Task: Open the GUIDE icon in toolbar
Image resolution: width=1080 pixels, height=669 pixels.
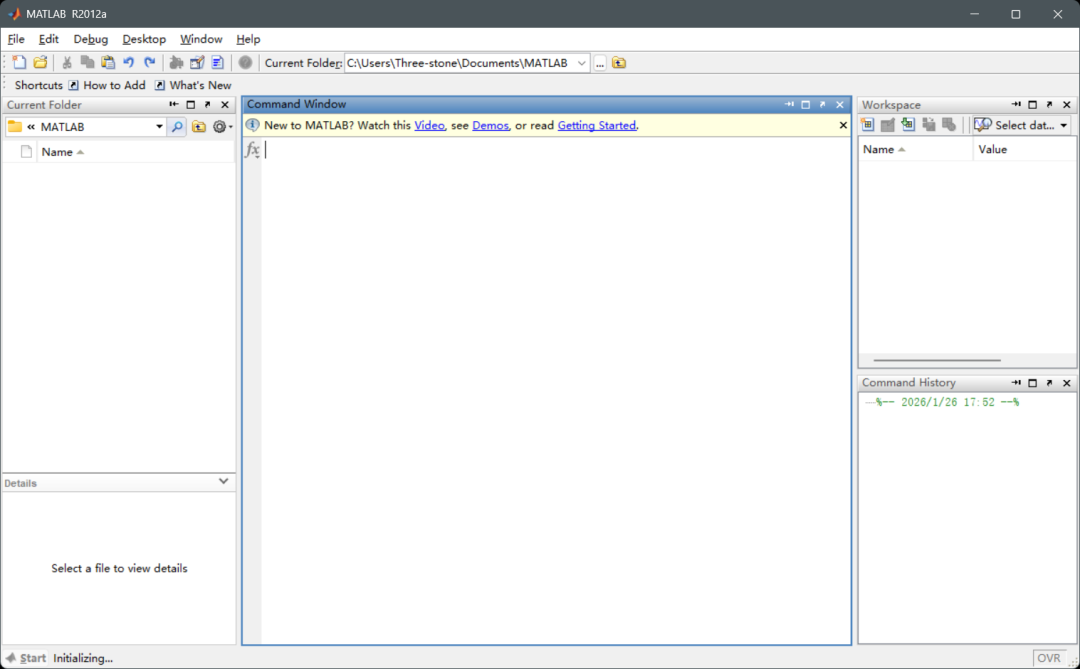Action: point(197,63)
